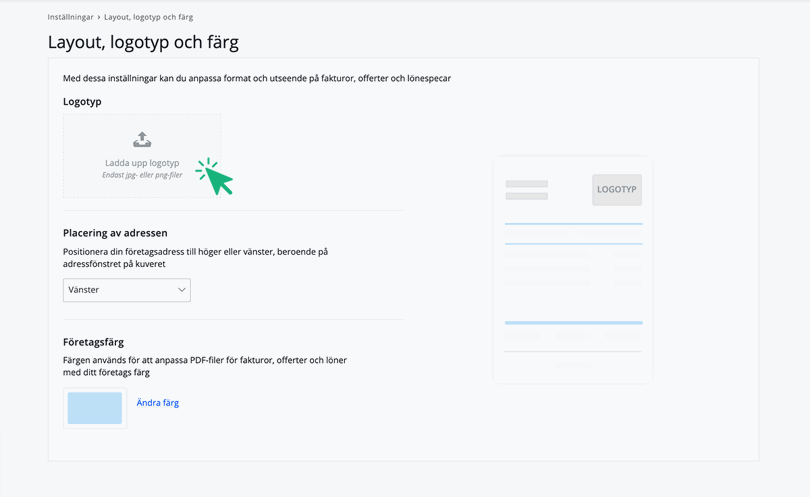810x497 pixels.
Task: Click the Logotyp section heading
Action: tap(82, 102)
